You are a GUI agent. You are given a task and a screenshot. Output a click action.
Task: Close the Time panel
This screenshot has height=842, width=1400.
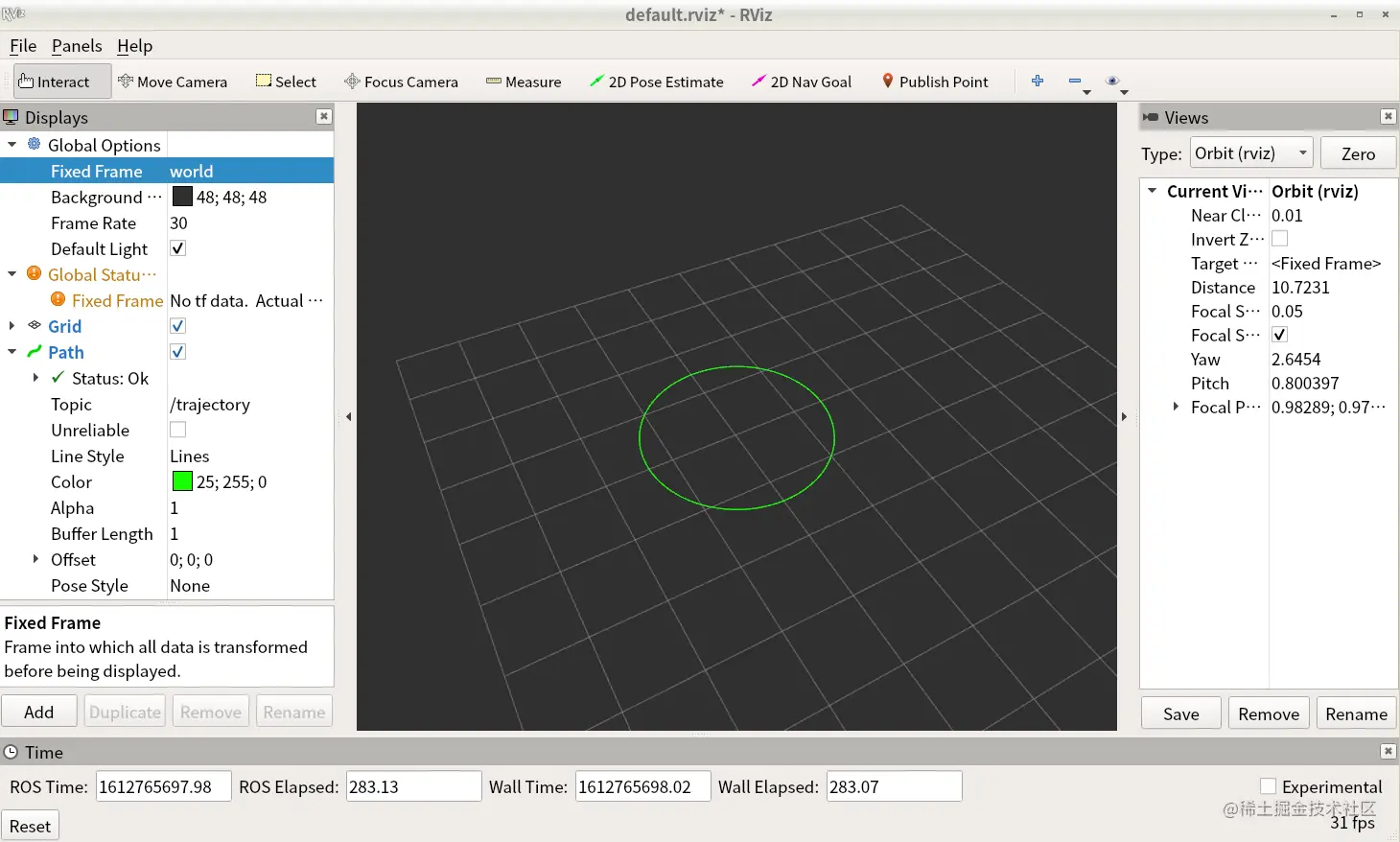click(1388, 751)
